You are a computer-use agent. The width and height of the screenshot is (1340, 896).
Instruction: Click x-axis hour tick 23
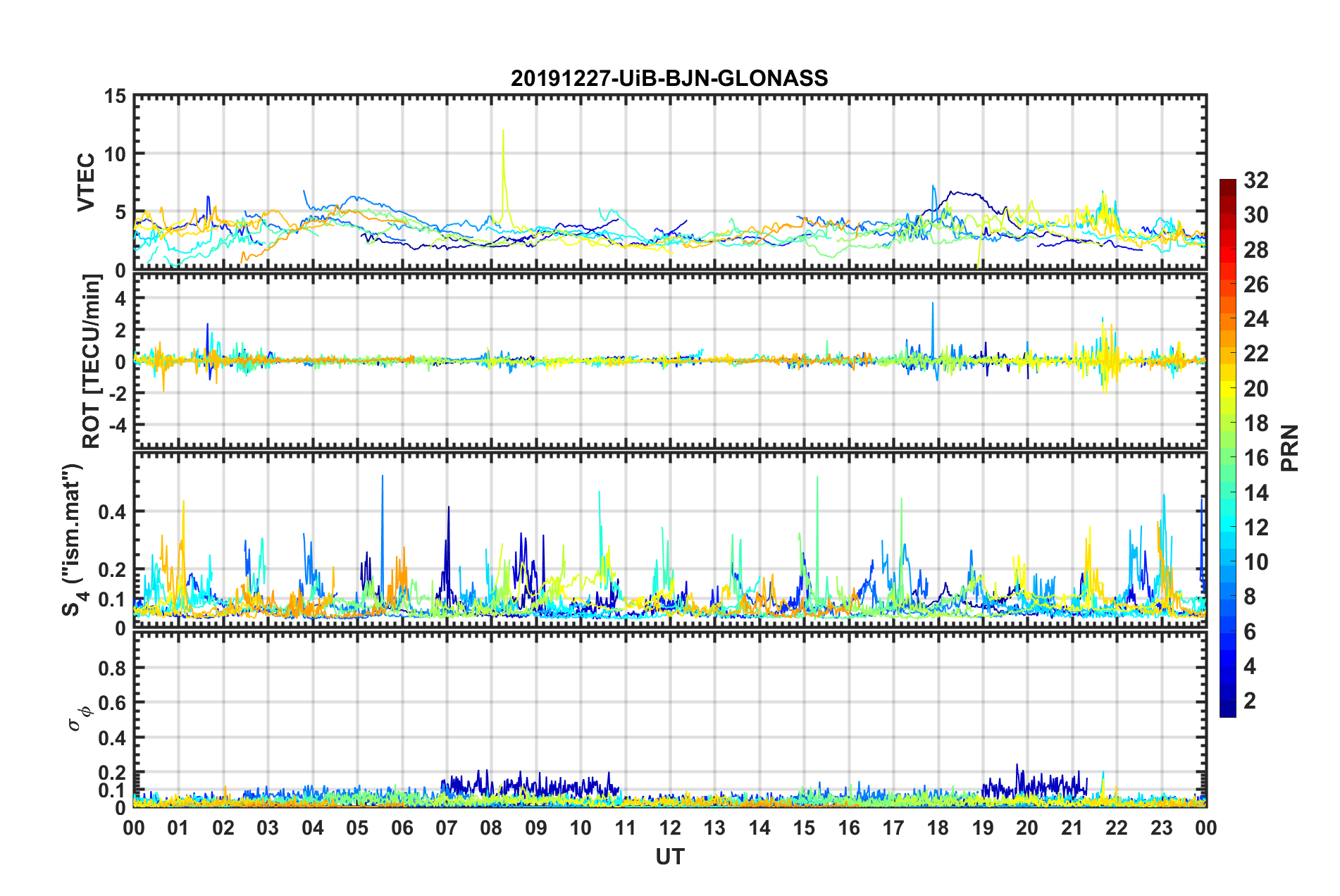1162,828
